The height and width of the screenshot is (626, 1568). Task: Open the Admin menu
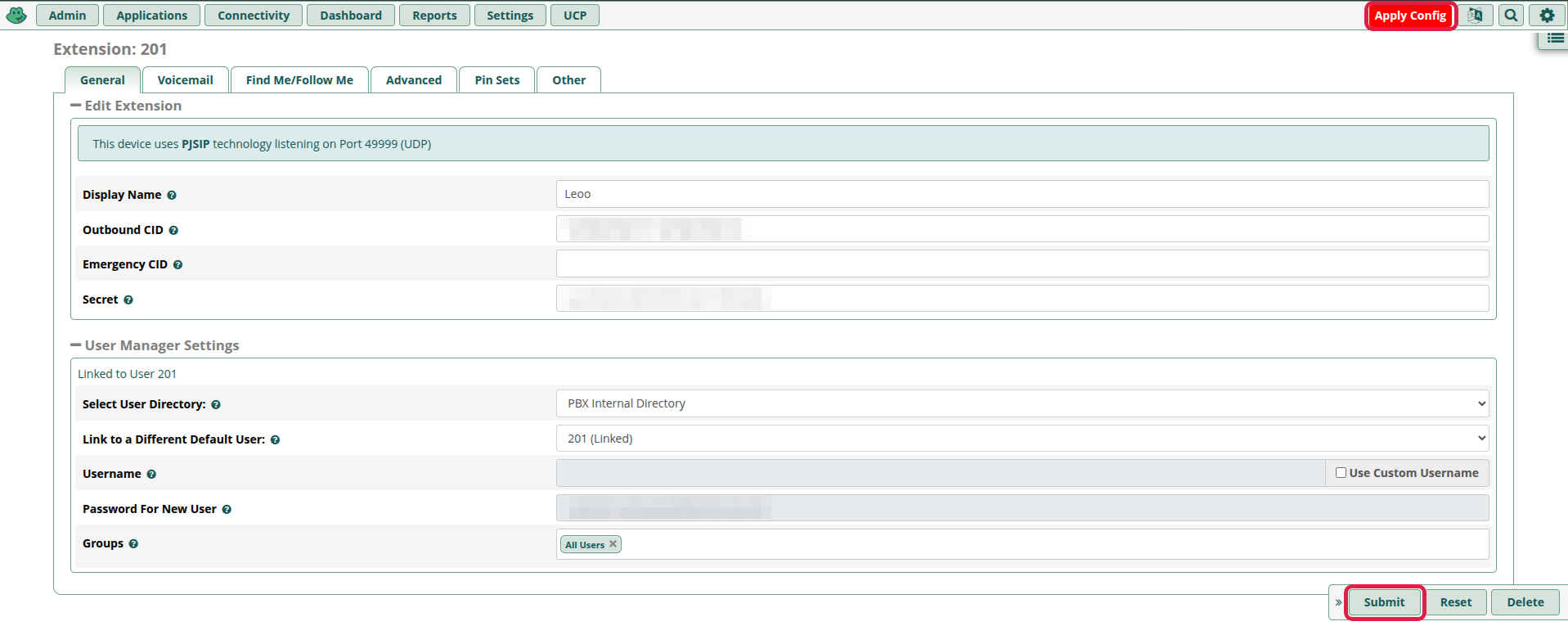pyautogui.click(x=67, y=16)
